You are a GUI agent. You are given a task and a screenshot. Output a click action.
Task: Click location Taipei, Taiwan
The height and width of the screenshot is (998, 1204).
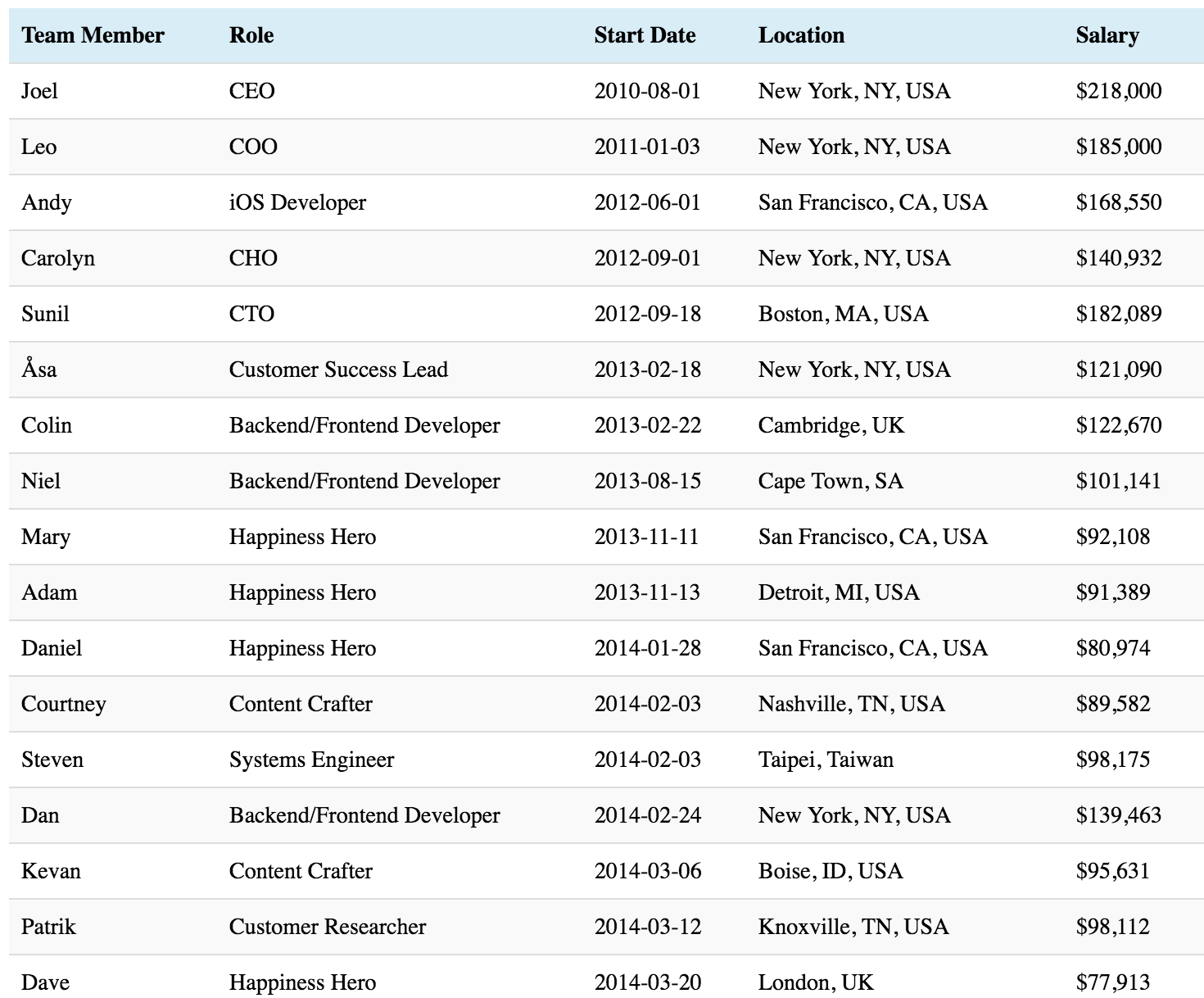pyautogui.click(x=826, y=760)
